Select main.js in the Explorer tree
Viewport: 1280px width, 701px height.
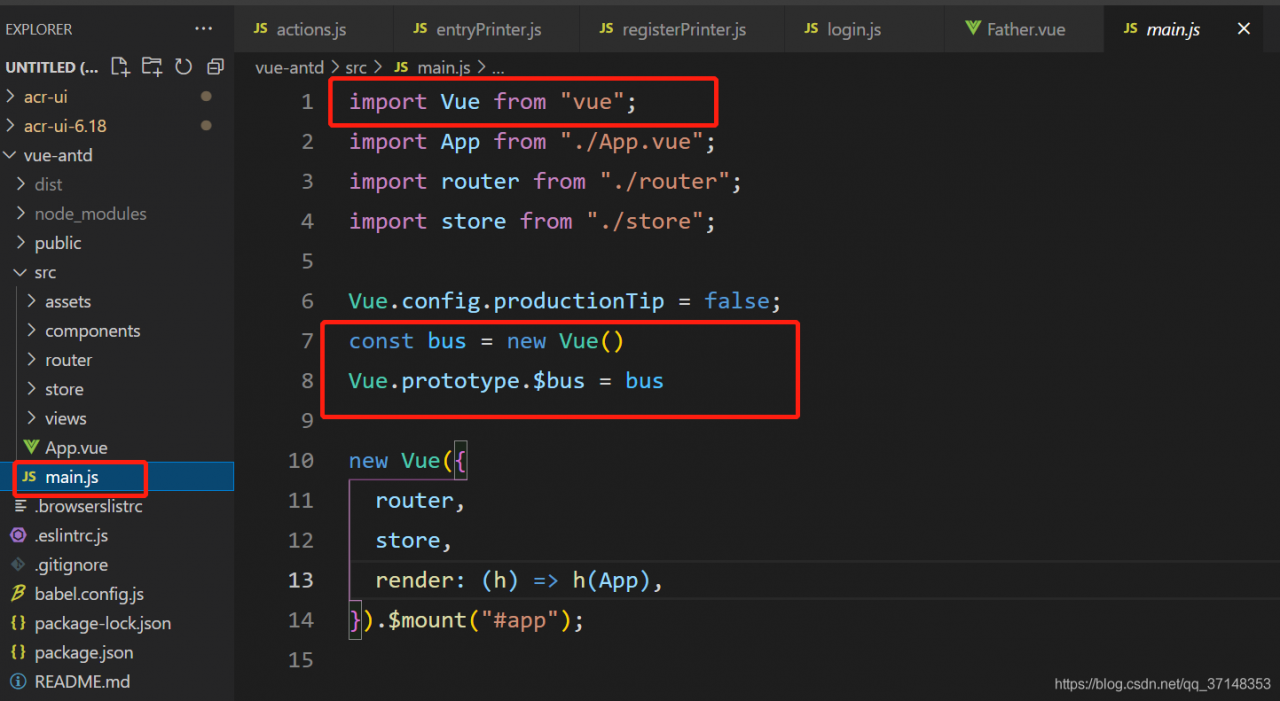(x=71, y=477)
